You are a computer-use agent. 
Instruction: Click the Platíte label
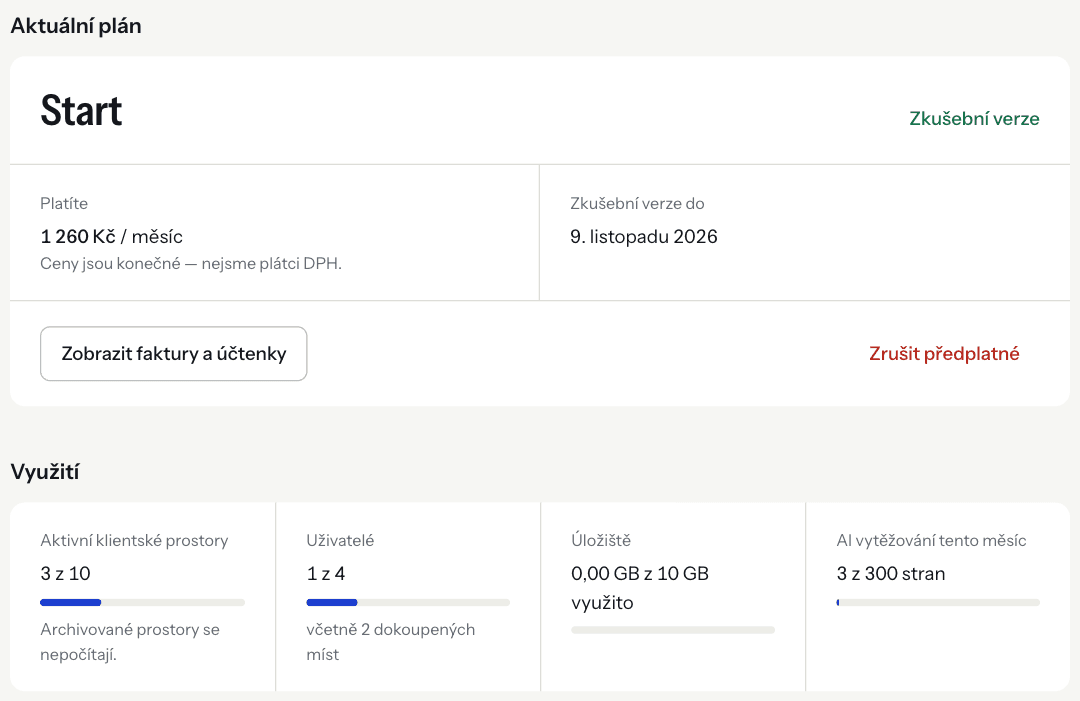click(x=64, y=203)
